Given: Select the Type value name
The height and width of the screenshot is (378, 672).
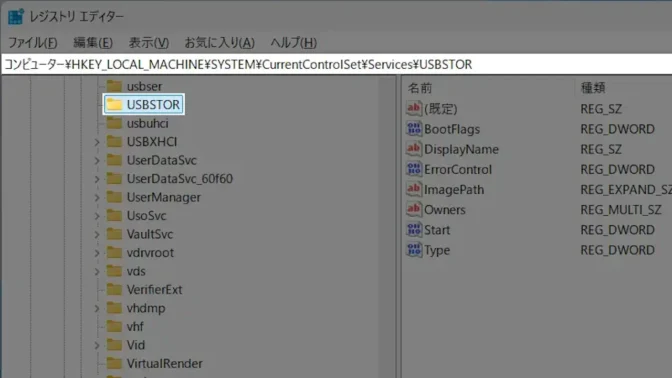Looking at the screenshot, I should click(437, 250).
